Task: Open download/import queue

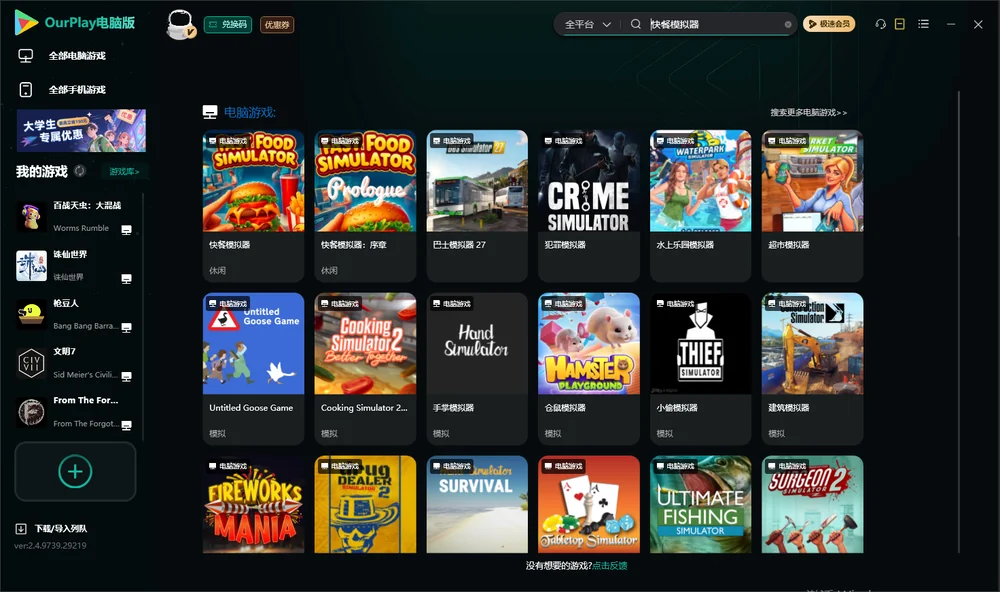Action: click(x=52, y=528)
